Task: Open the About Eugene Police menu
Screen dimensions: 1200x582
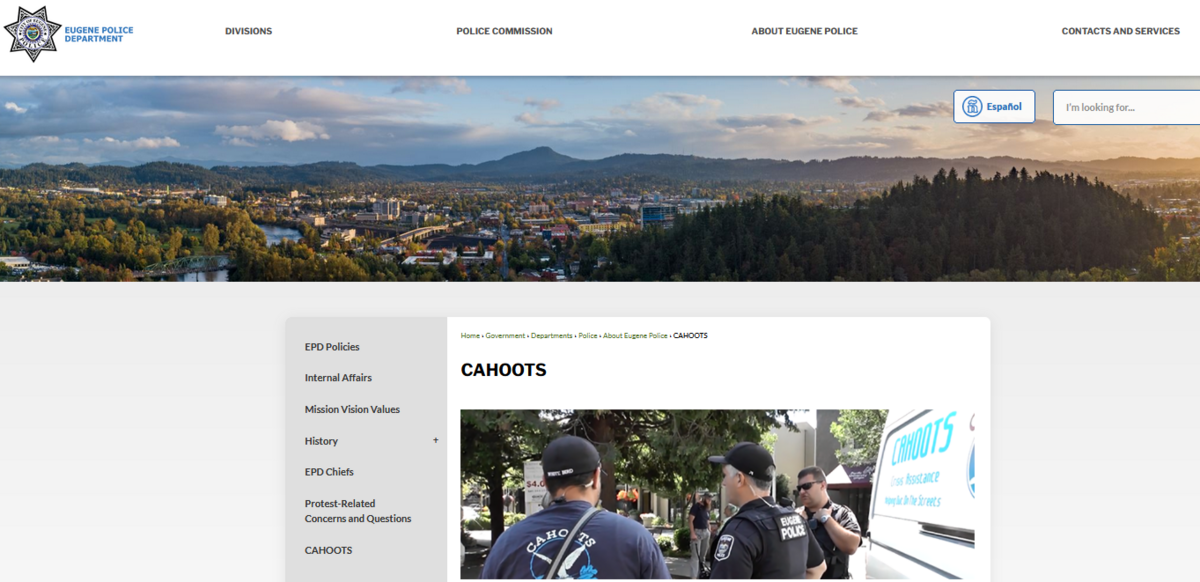Action: pos(804,31)
